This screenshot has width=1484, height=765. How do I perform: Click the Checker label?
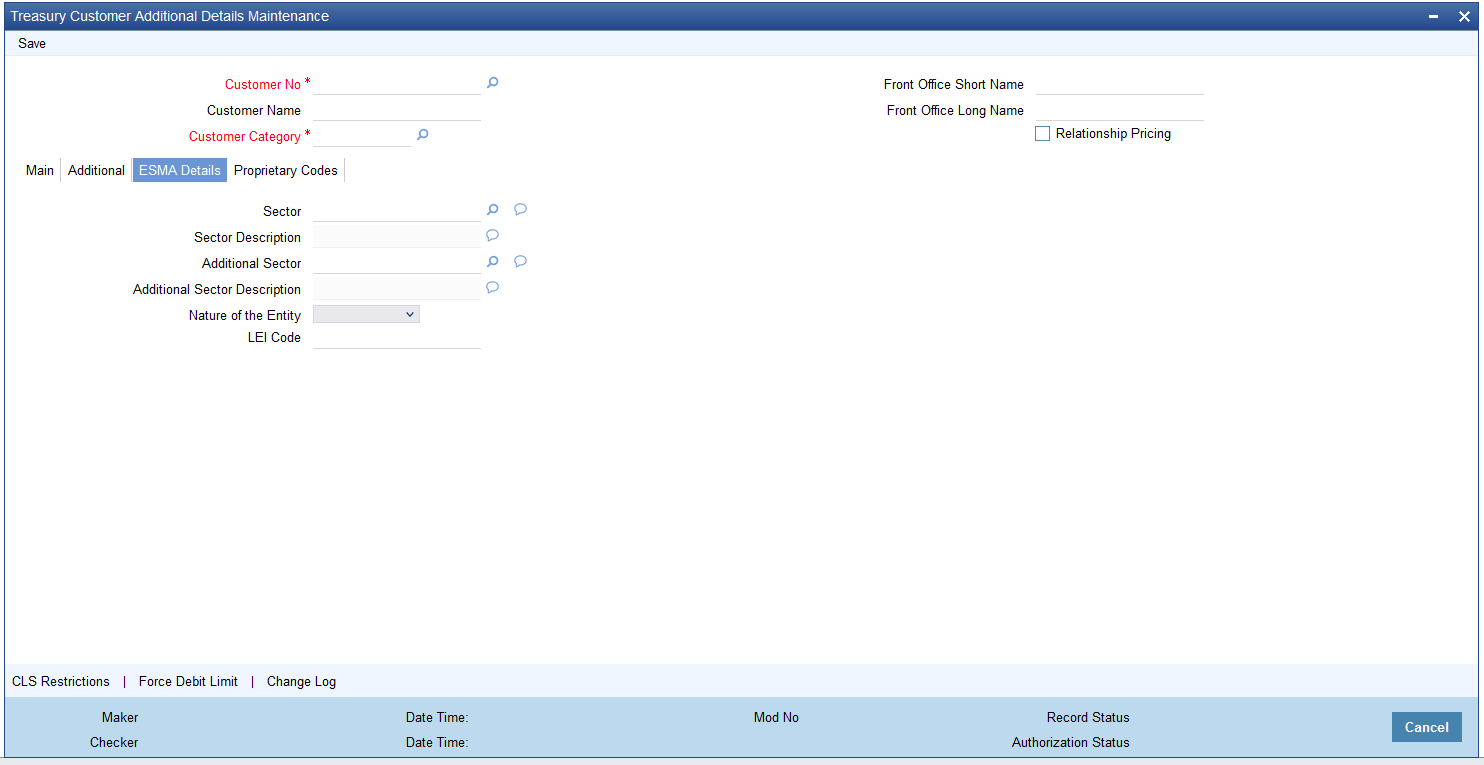[x=114, y=743]
